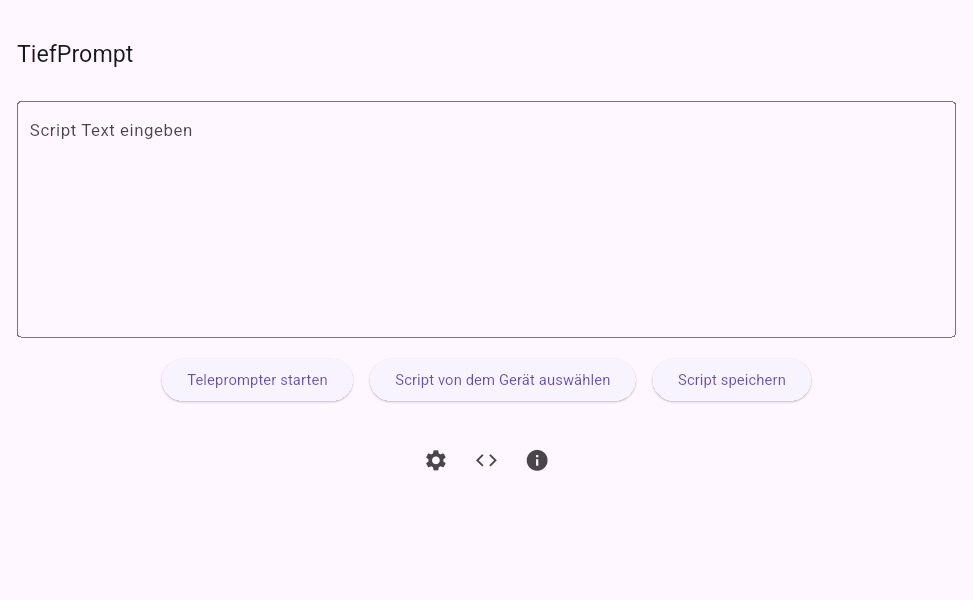Screen dimensions: 973x600
Task: Start the teleprompter
Action: [x=257, y=380]
